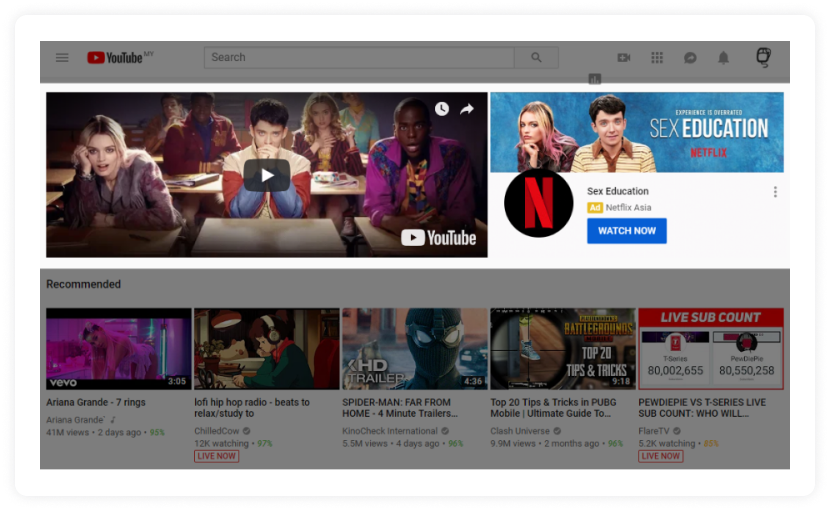Open Live Sub Count thumbnail
The image size is (830, 511).
tap(711, 349)
